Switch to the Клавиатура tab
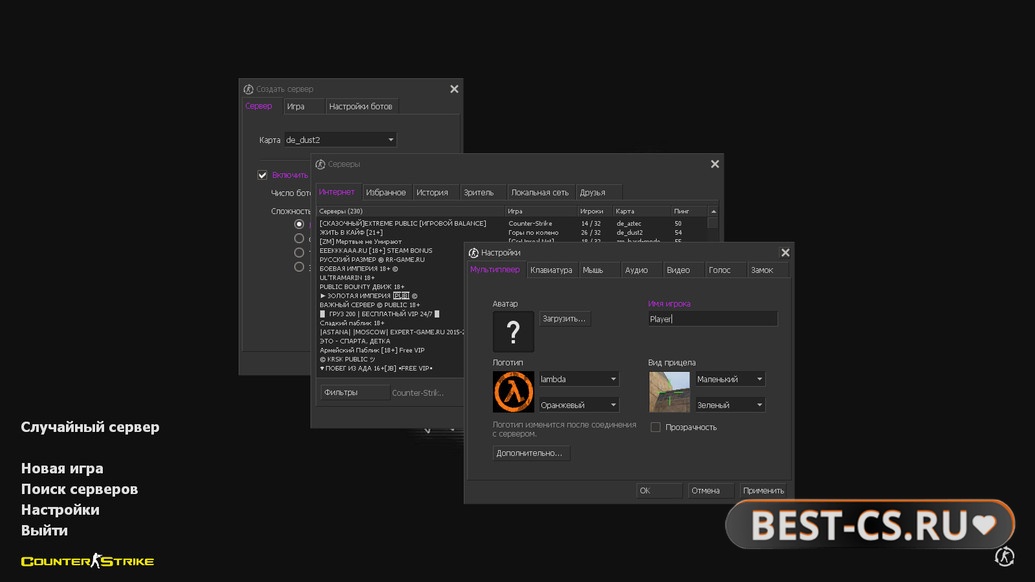The image size is (1035, 582). point(551,270)
